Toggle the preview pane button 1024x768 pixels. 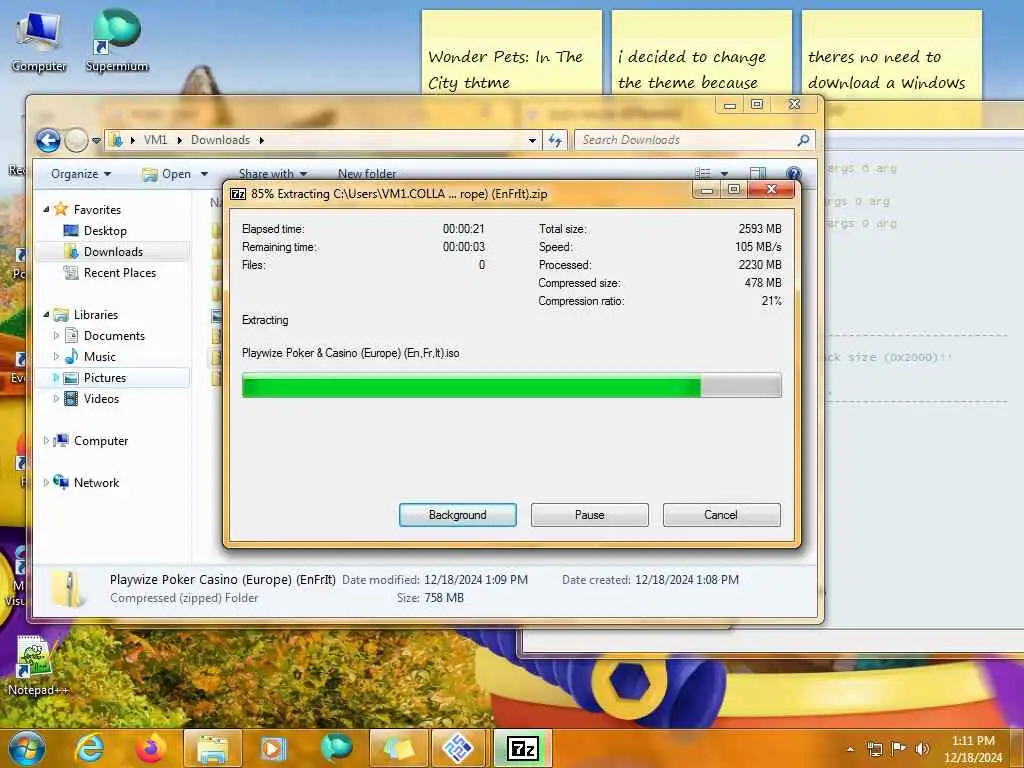[x=758, y=173]
